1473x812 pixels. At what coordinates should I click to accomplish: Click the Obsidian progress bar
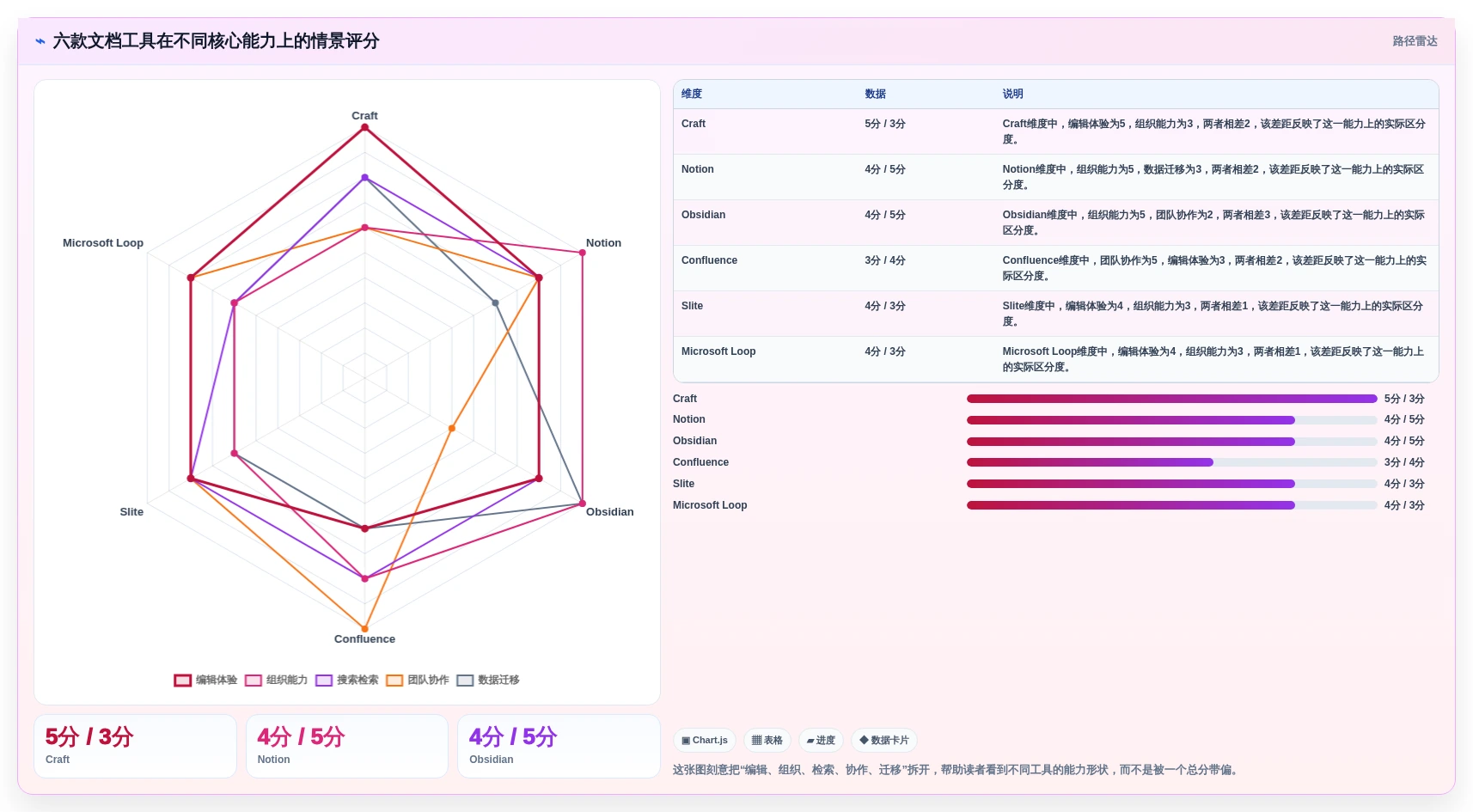[x=1171, y=442]
